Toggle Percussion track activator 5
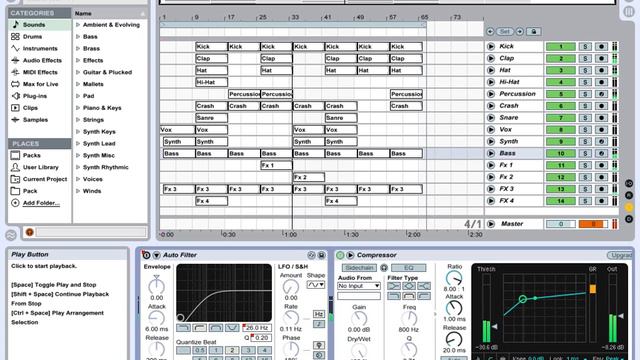This screenshot has width=640, height=360. 561,94
